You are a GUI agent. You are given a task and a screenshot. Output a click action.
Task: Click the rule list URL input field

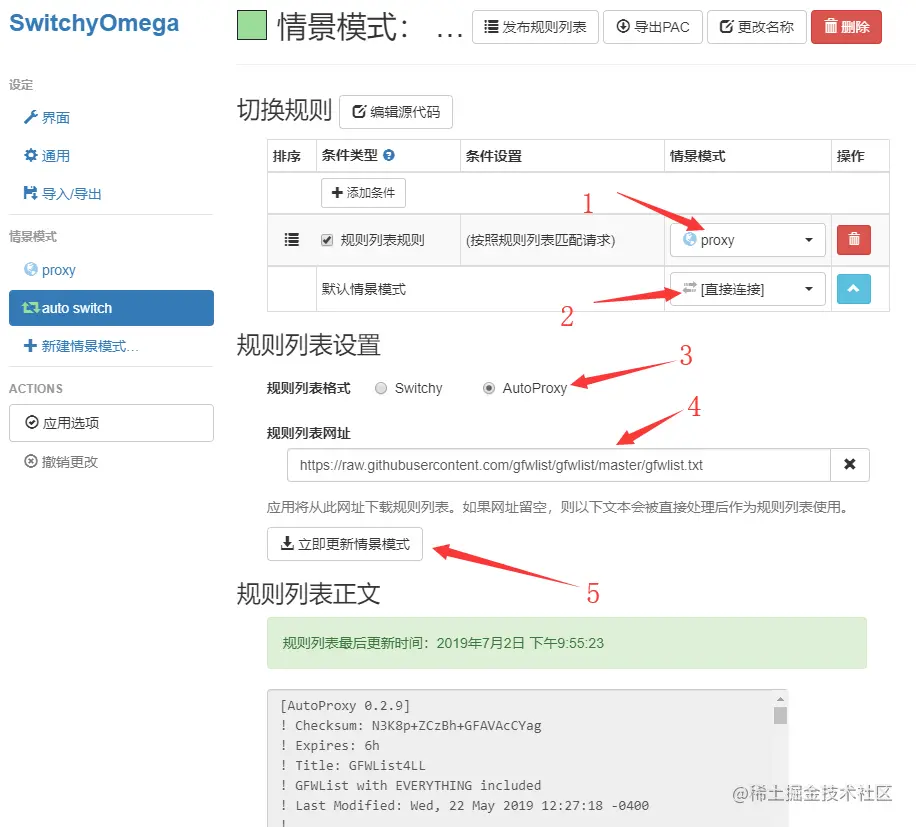[x=558, y=465]
